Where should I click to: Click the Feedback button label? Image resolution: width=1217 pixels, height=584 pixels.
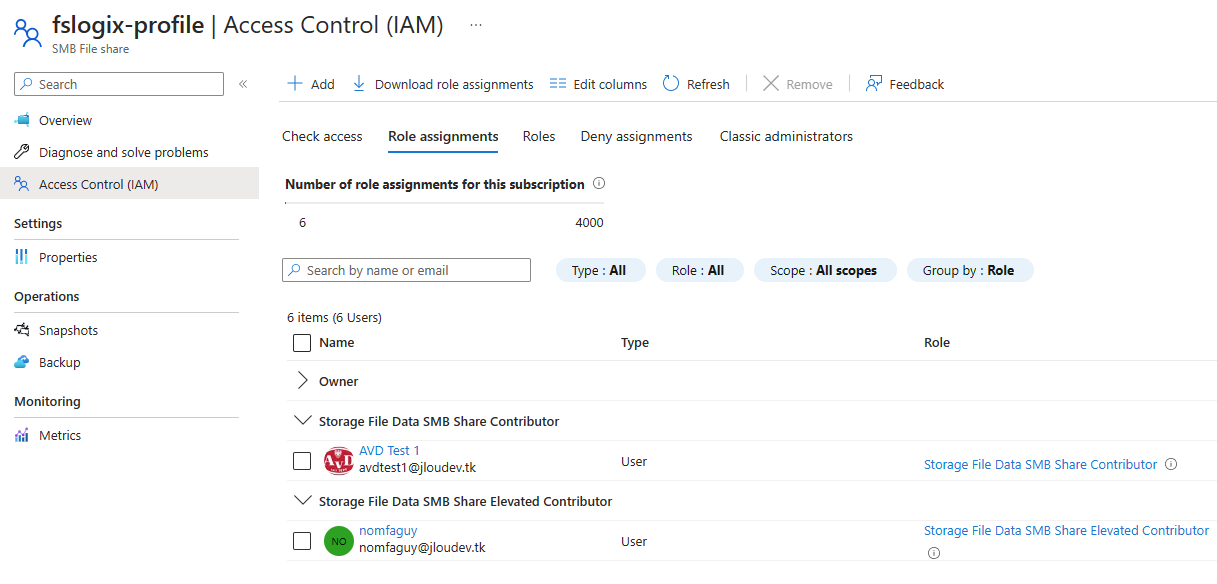click(917, 84)
